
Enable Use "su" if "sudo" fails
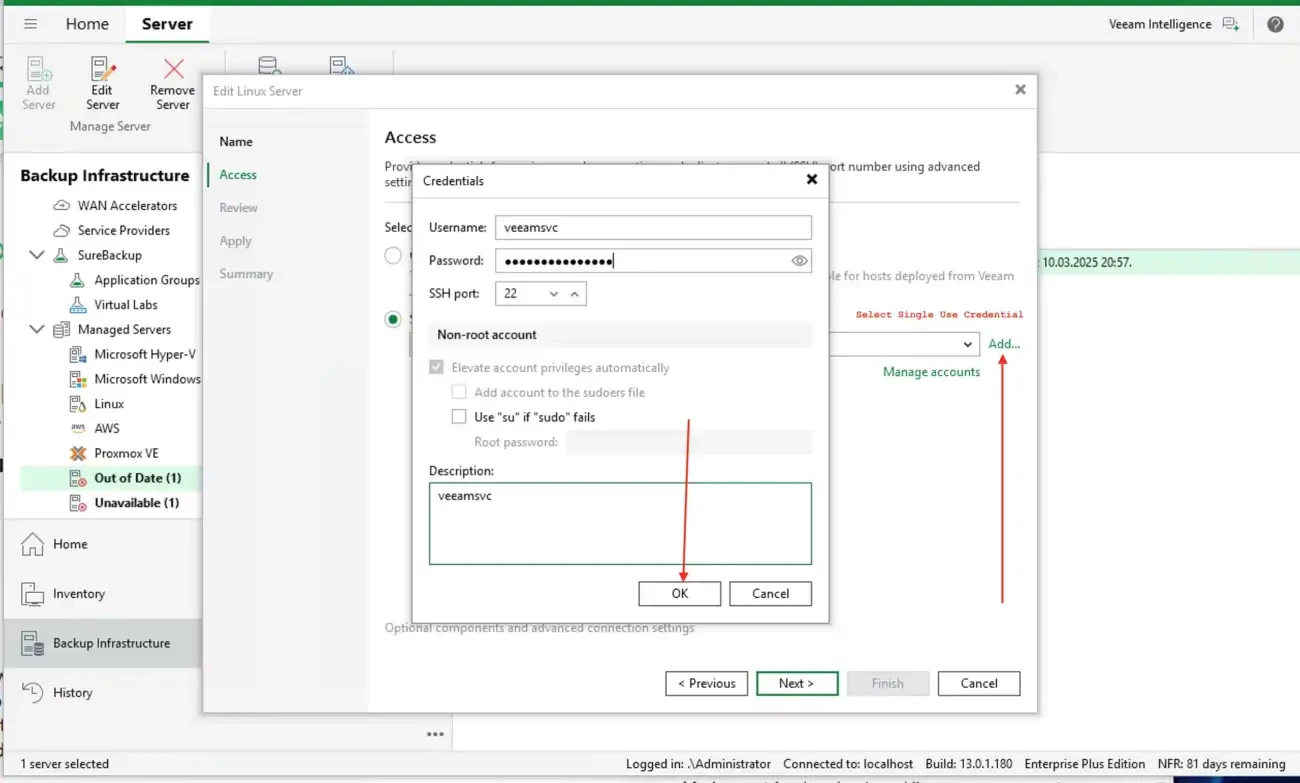point(459,417)
